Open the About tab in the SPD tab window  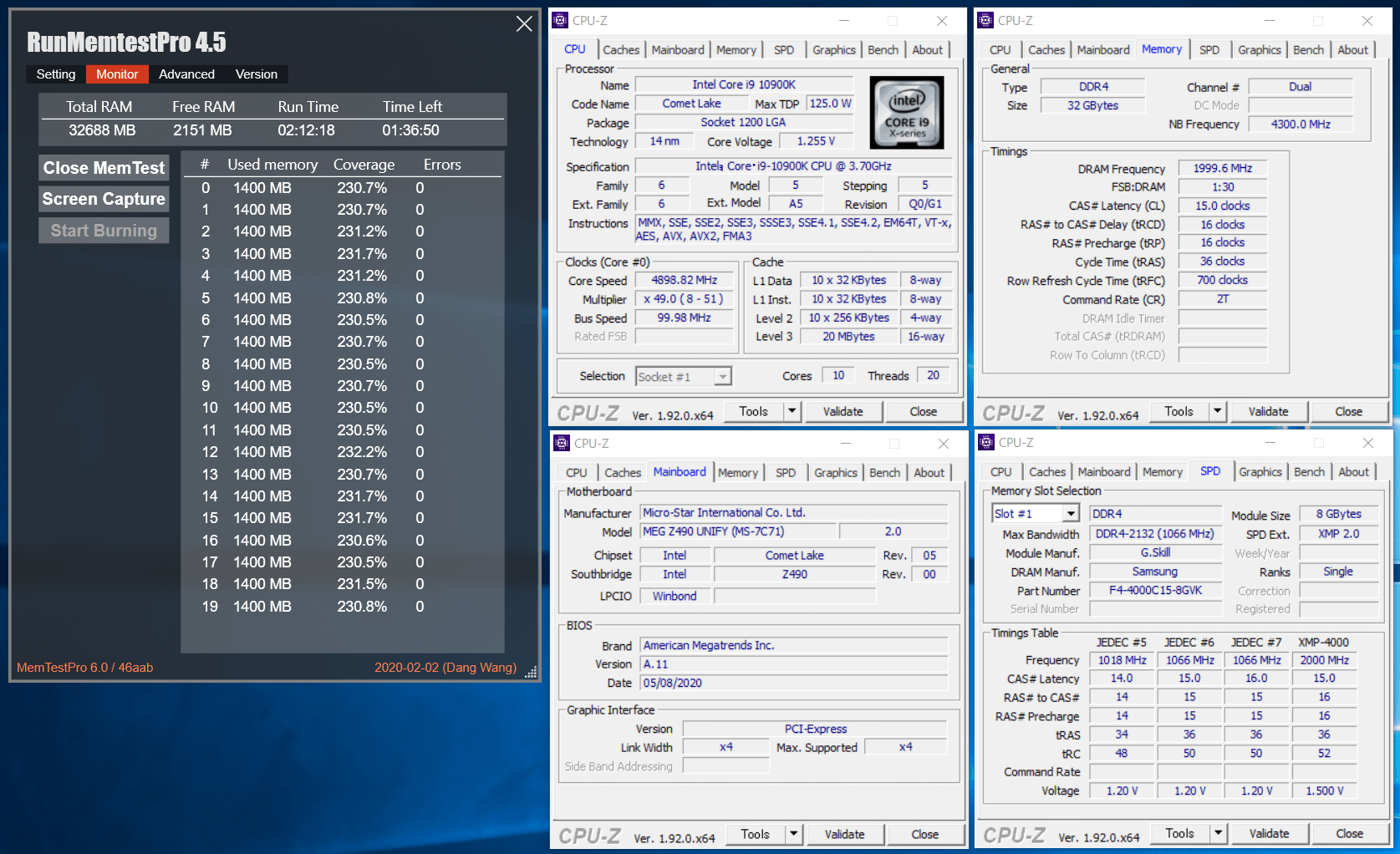[1353, 472]
